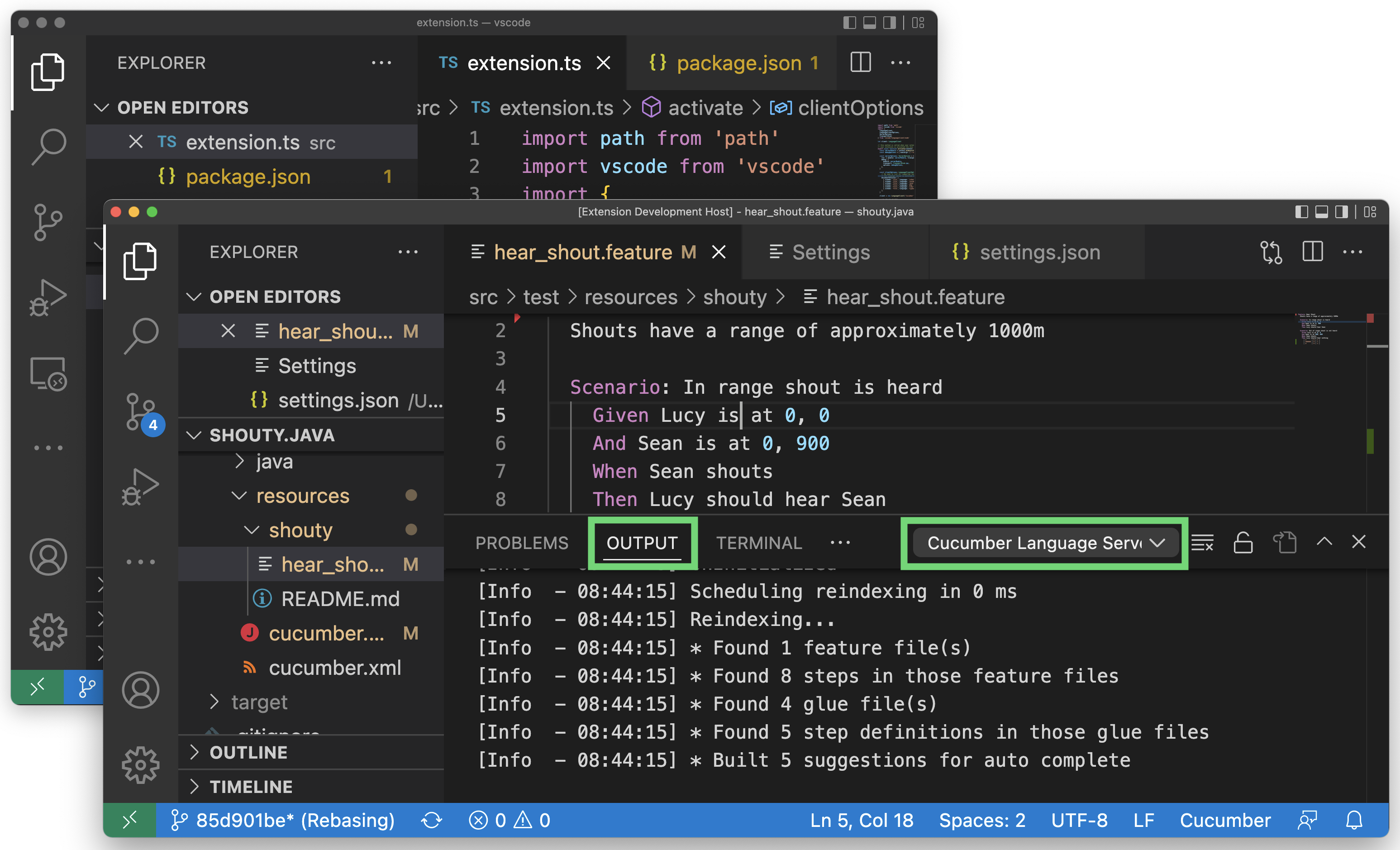This screenshot has width=1400, height=850.
Task: Toggle primary sidebar in back window title bar
Action: pos(849,23)
